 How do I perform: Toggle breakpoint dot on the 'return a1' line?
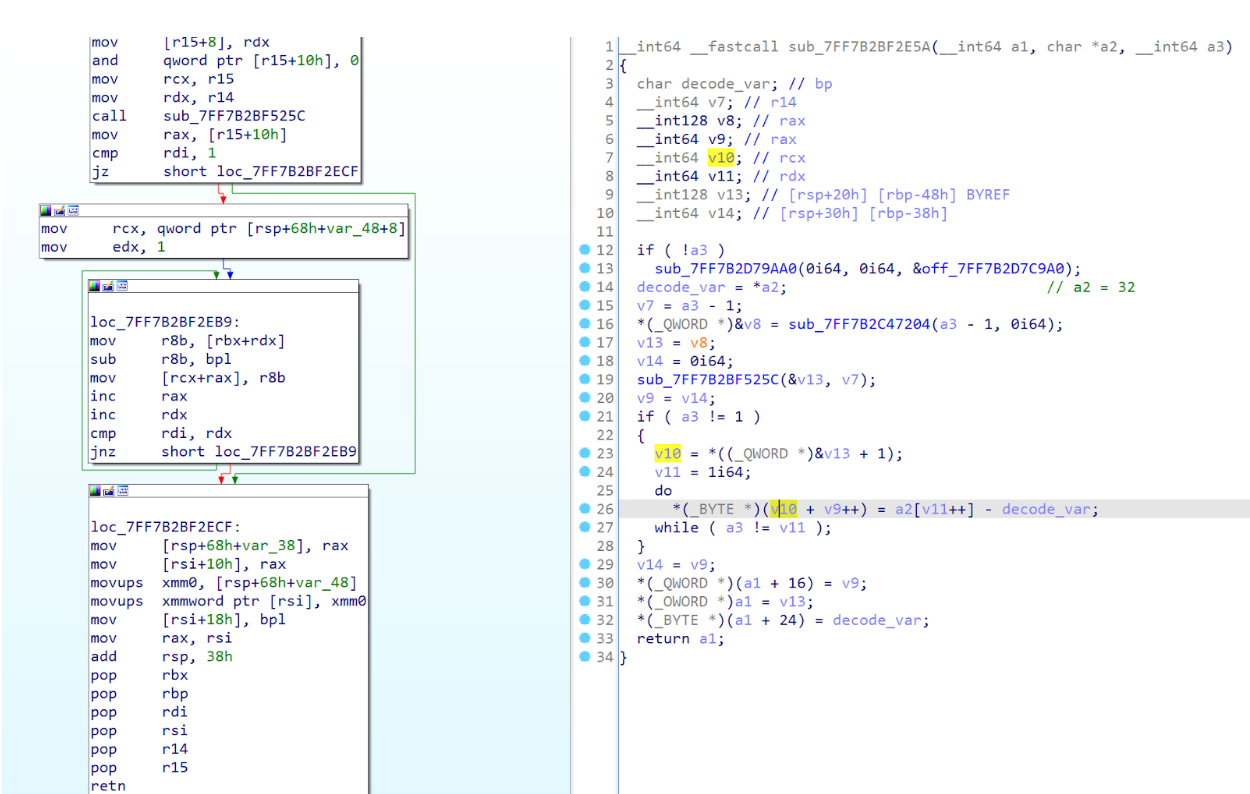coord(583,639)
